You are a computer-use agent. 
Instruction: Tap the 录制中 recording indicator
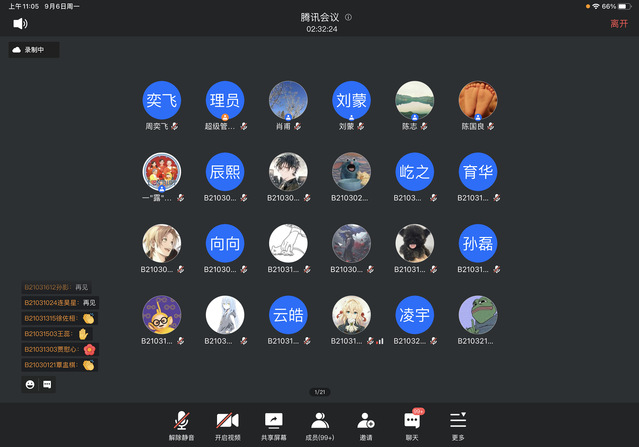(x=35, y=50)
